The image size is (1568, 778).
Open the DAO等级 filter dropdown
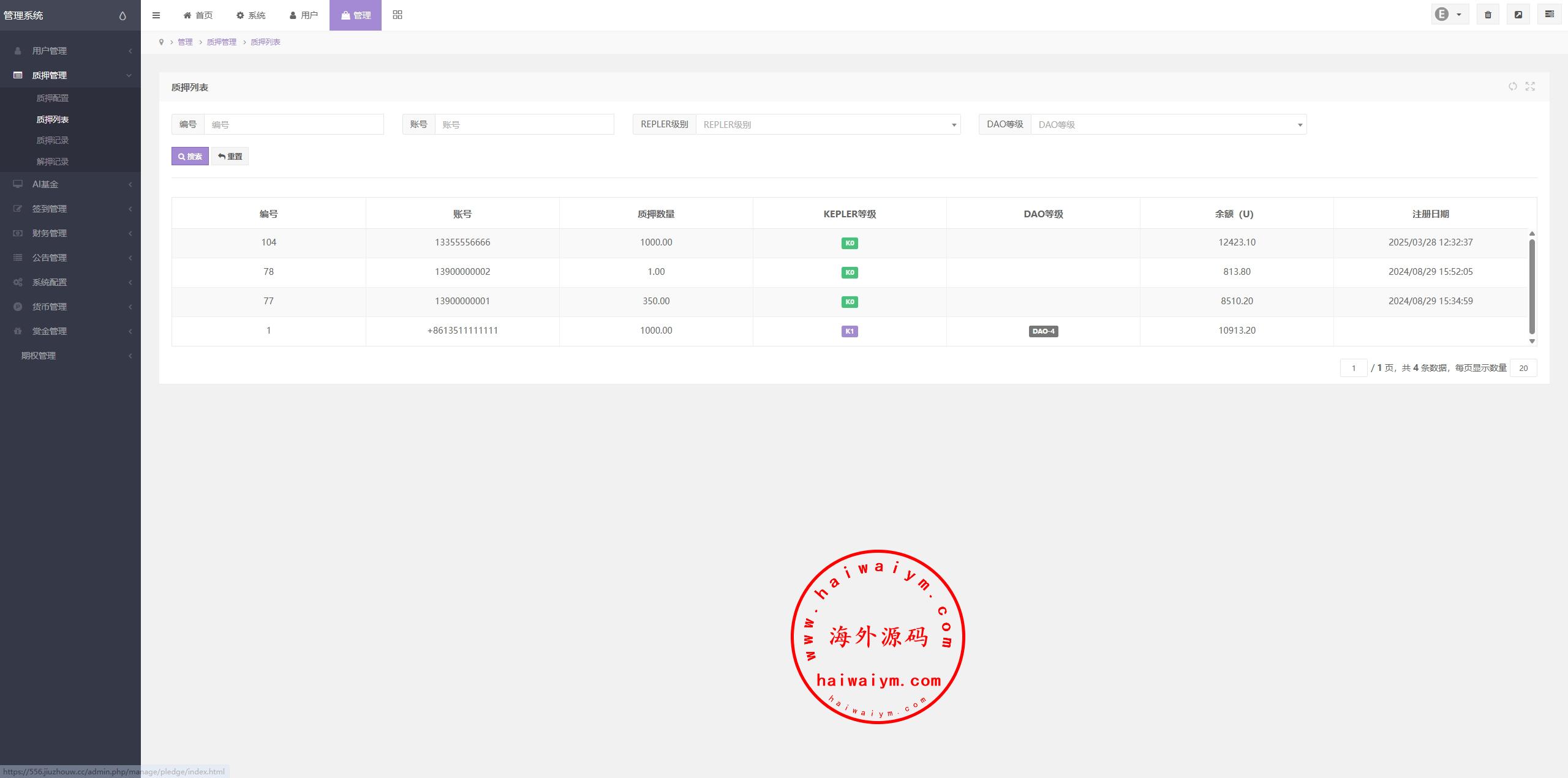(1168, 125)
